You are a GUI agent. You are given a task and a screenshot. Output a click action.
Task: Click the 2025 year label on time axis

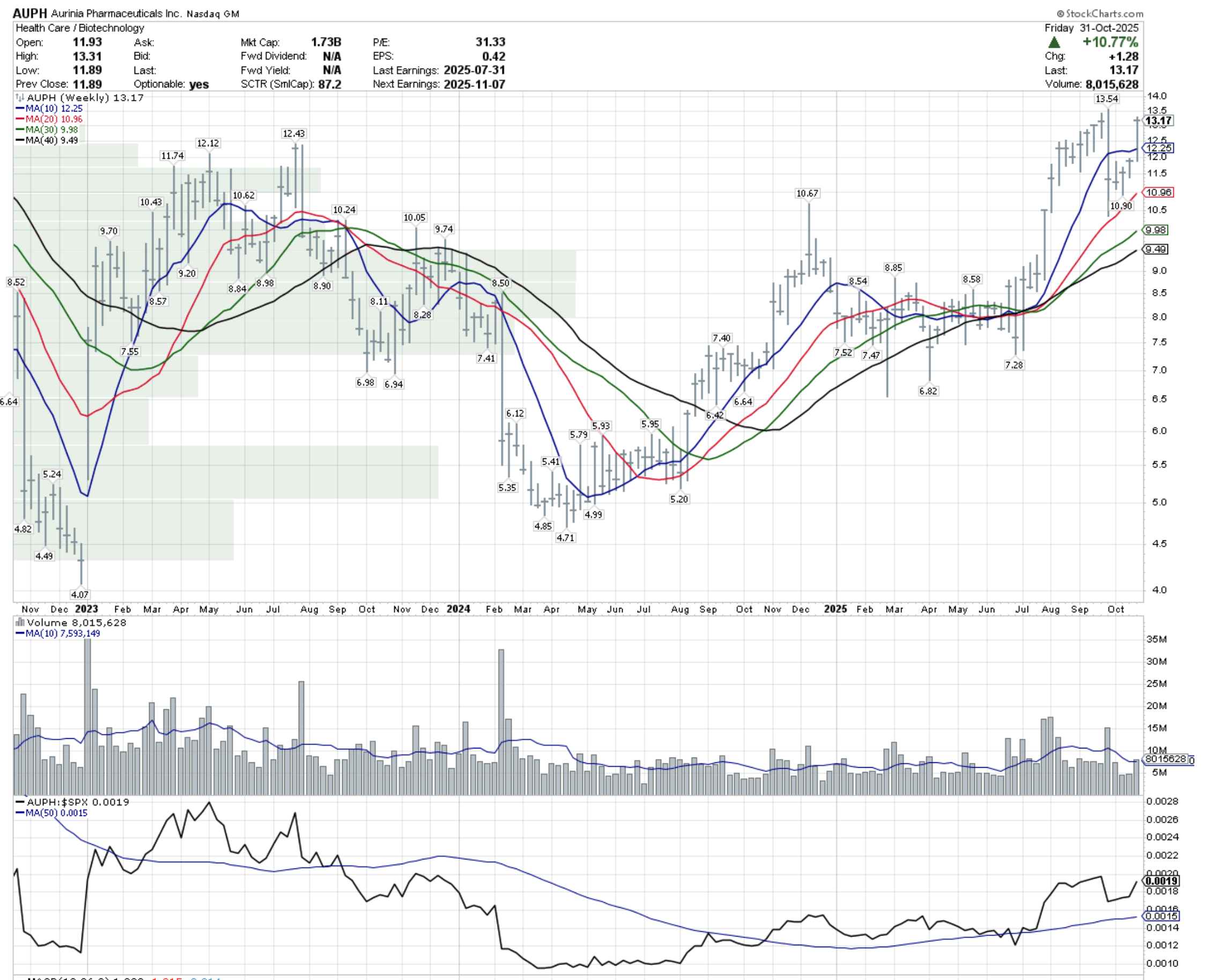pos(835,609)
